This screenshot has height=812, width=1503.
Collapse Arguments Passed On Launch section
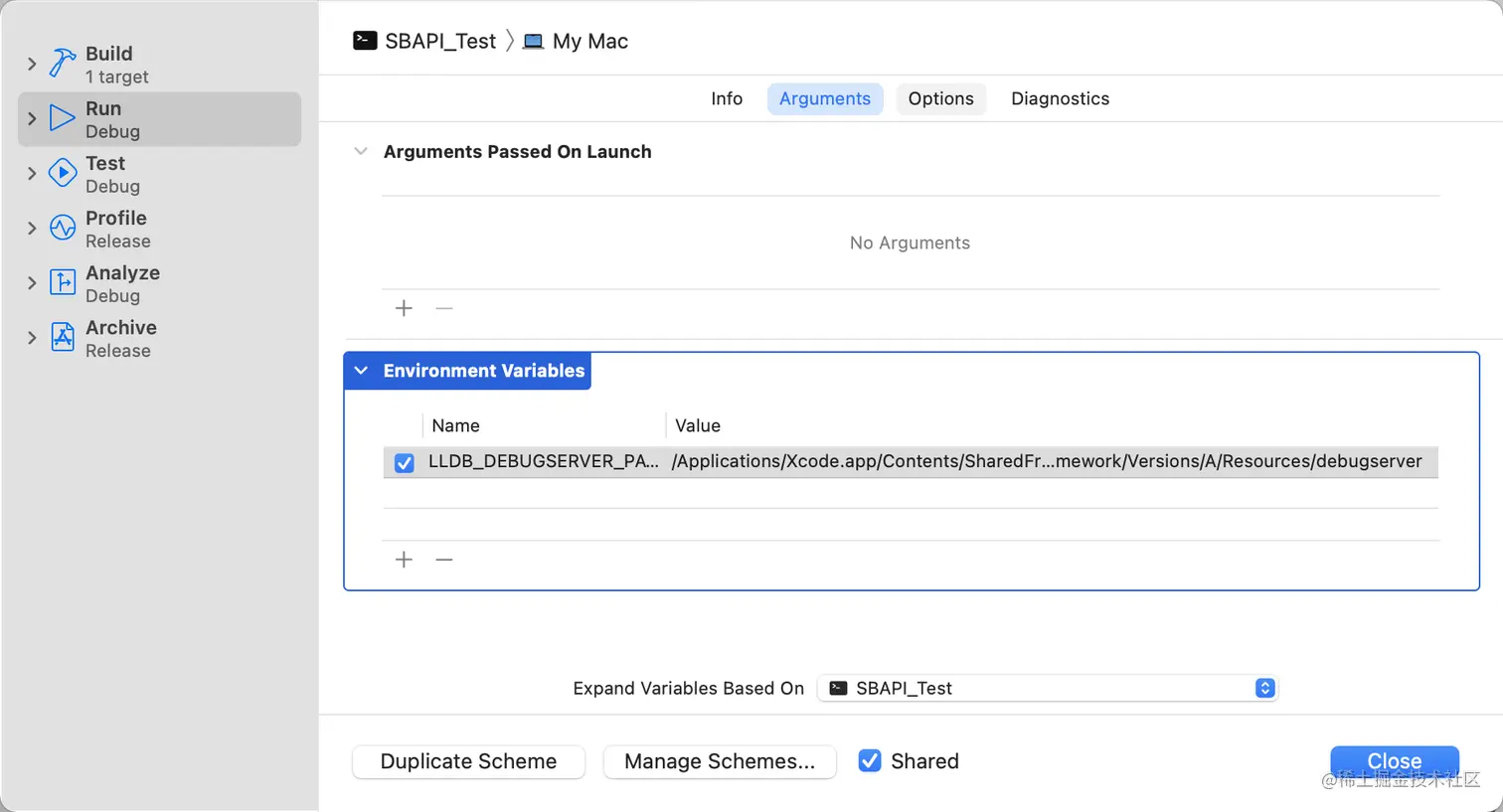[x=361, y=152]
